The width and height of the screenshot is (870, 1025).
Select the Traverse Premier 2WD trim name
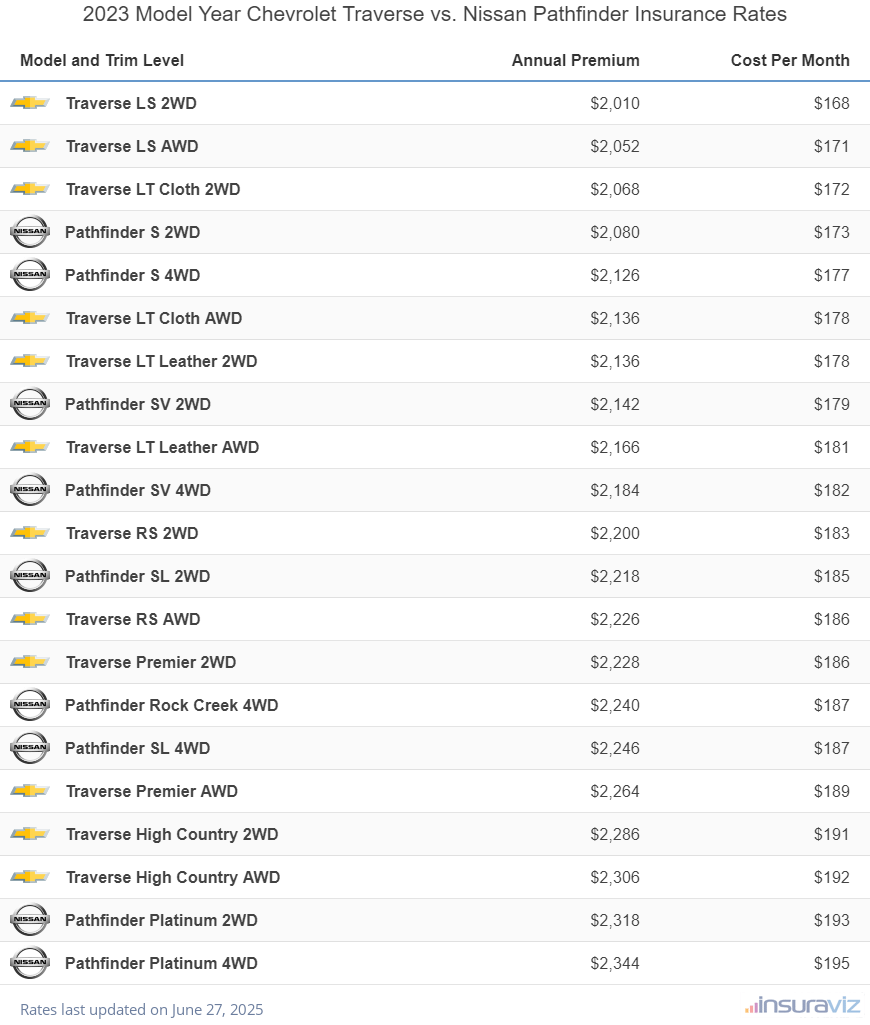point(151,662)
